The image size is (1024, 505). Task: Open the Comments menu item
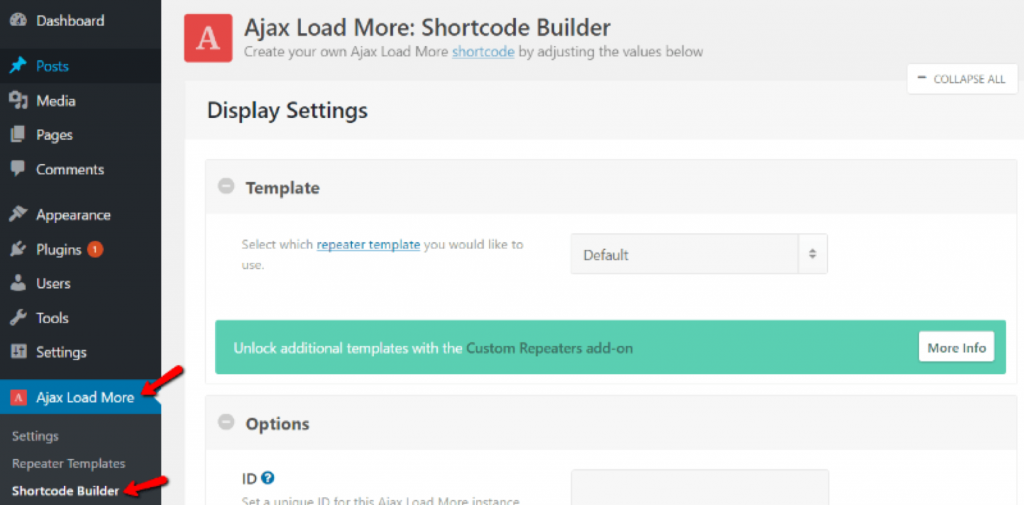point(70,169)
